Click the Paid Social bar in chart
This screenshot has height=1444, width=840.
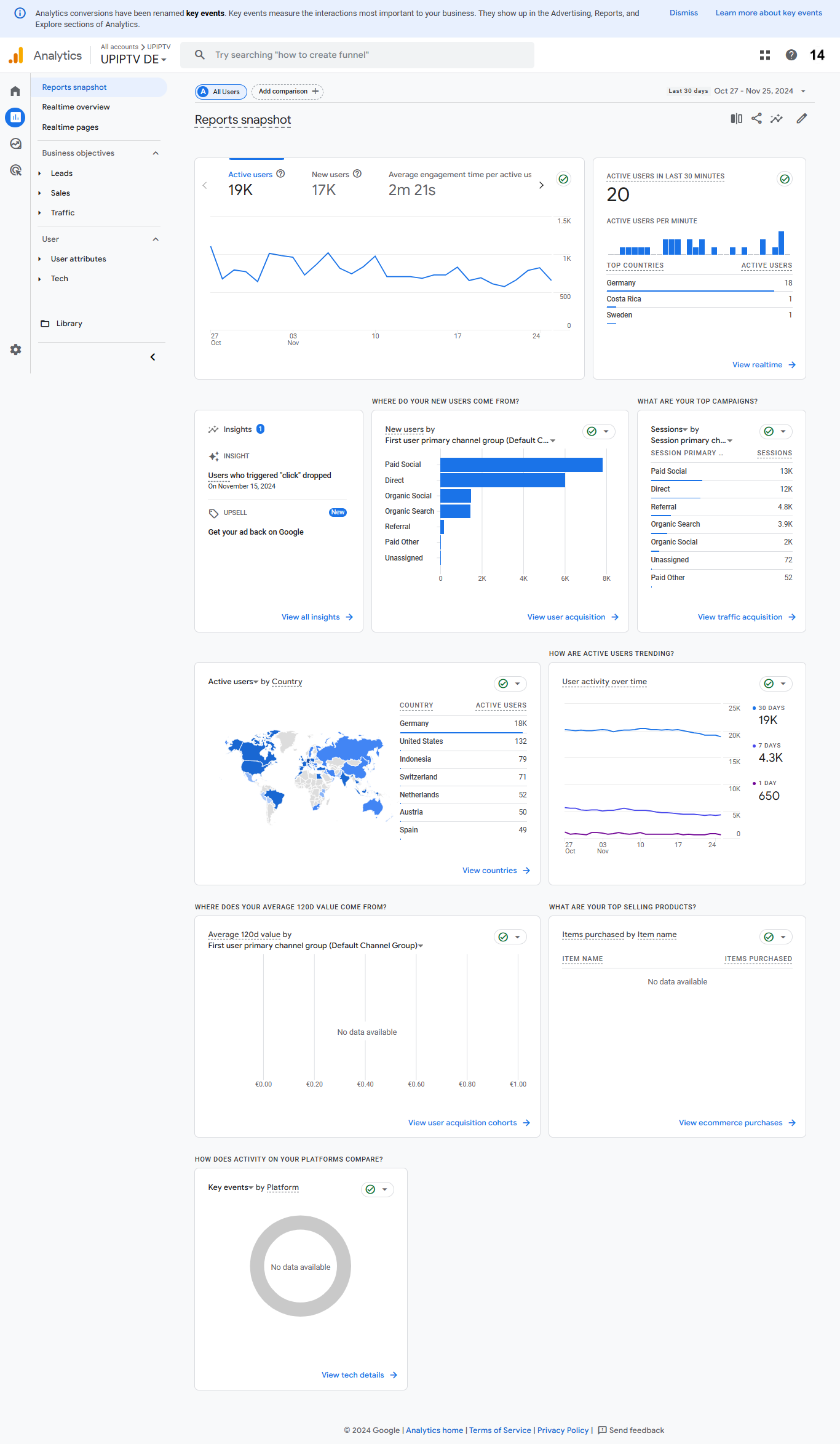521,465
